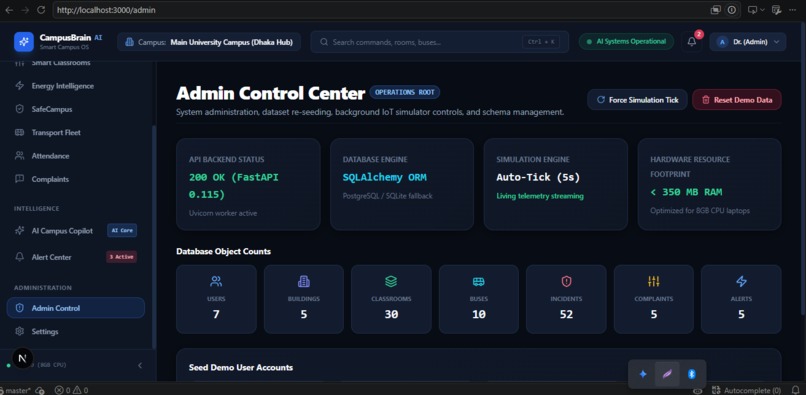Click the Incidents count 52
Image resolution: width=806 pixels, height=395 pixels.
click(x=566, y=314)
